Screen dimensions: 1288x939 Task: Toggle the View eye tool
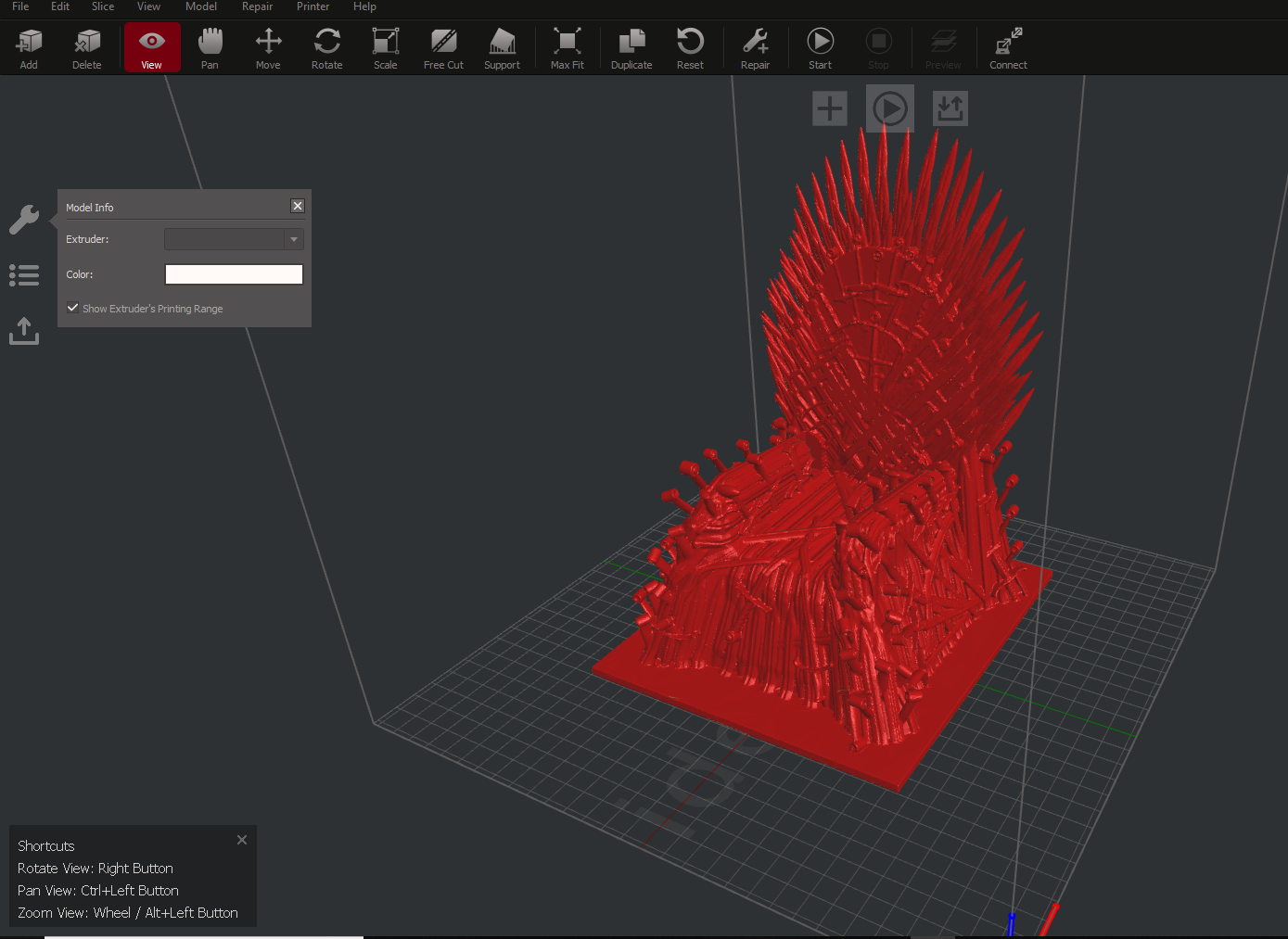click(151, 43)
